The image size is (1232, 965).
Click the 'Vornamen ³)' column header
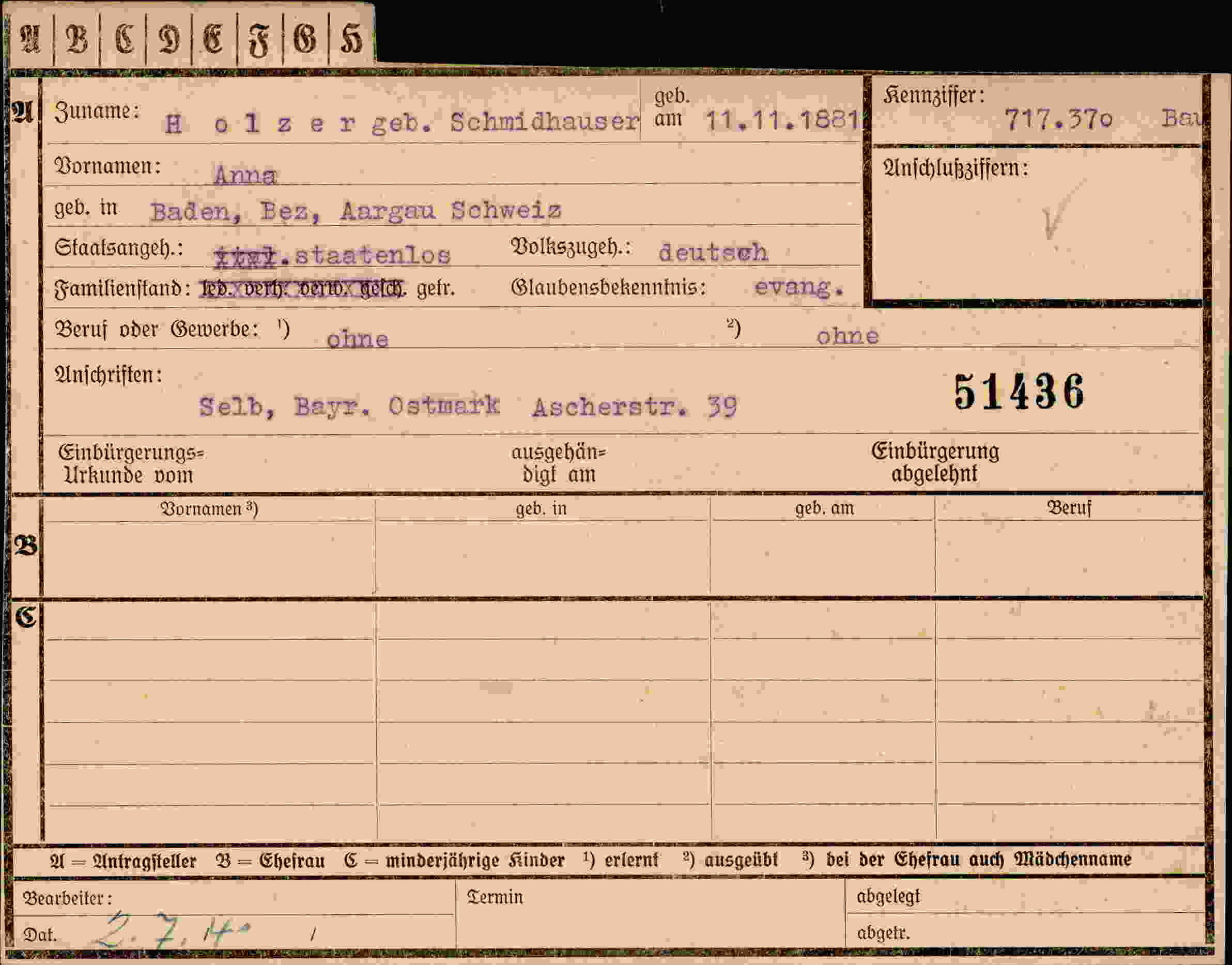coord(210,509)
